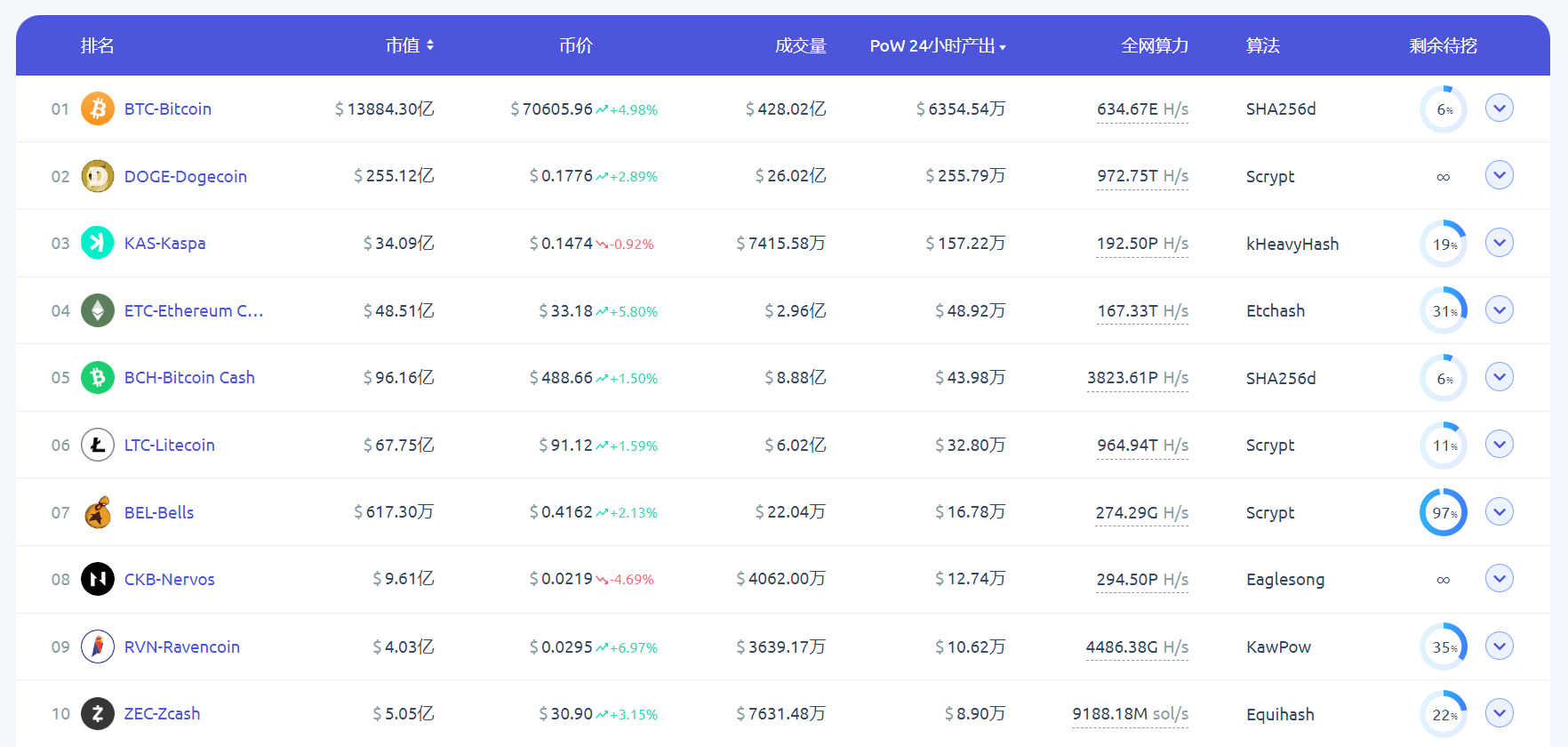
Task: Click the Bitcoin coin logo icon
Action: (x=98, y=108)
